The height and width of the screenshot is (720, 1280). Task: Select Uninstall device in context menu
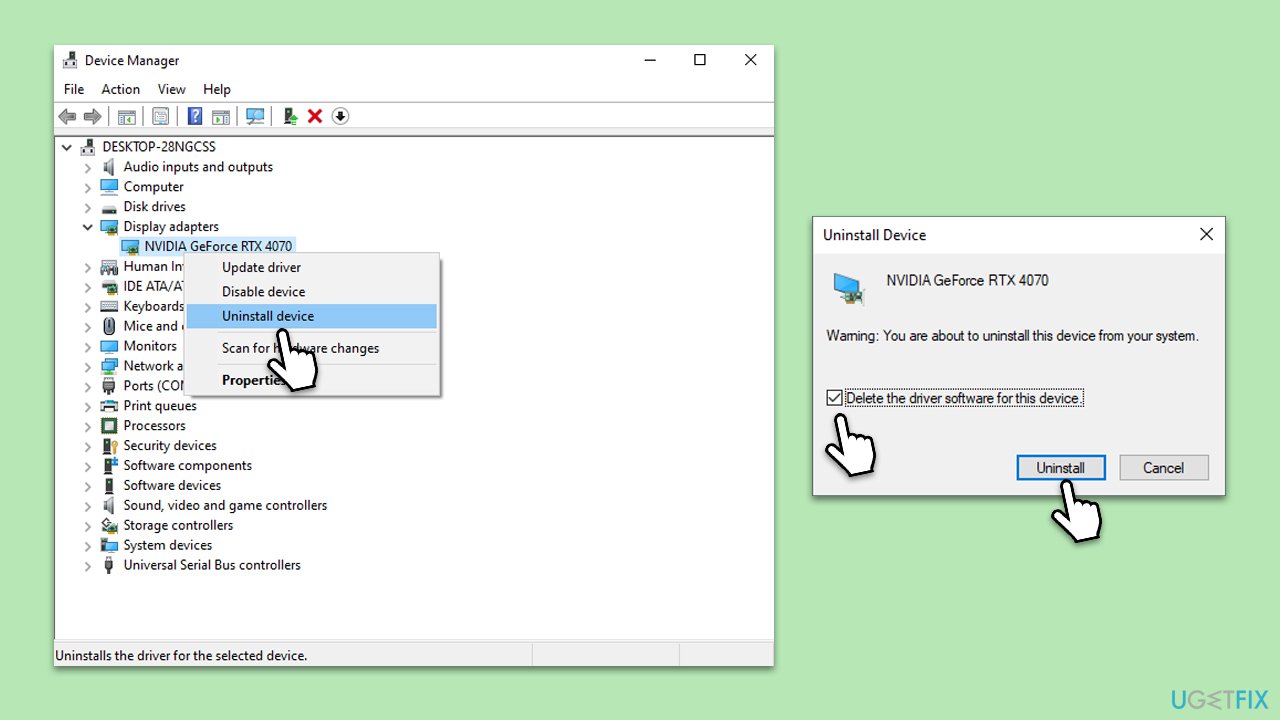click(x=312, y=316)
